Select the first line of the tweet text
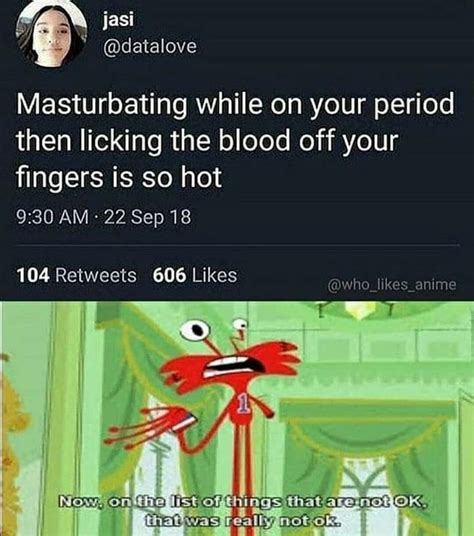This screenshot has height=536, width=474. click(235, 104)
